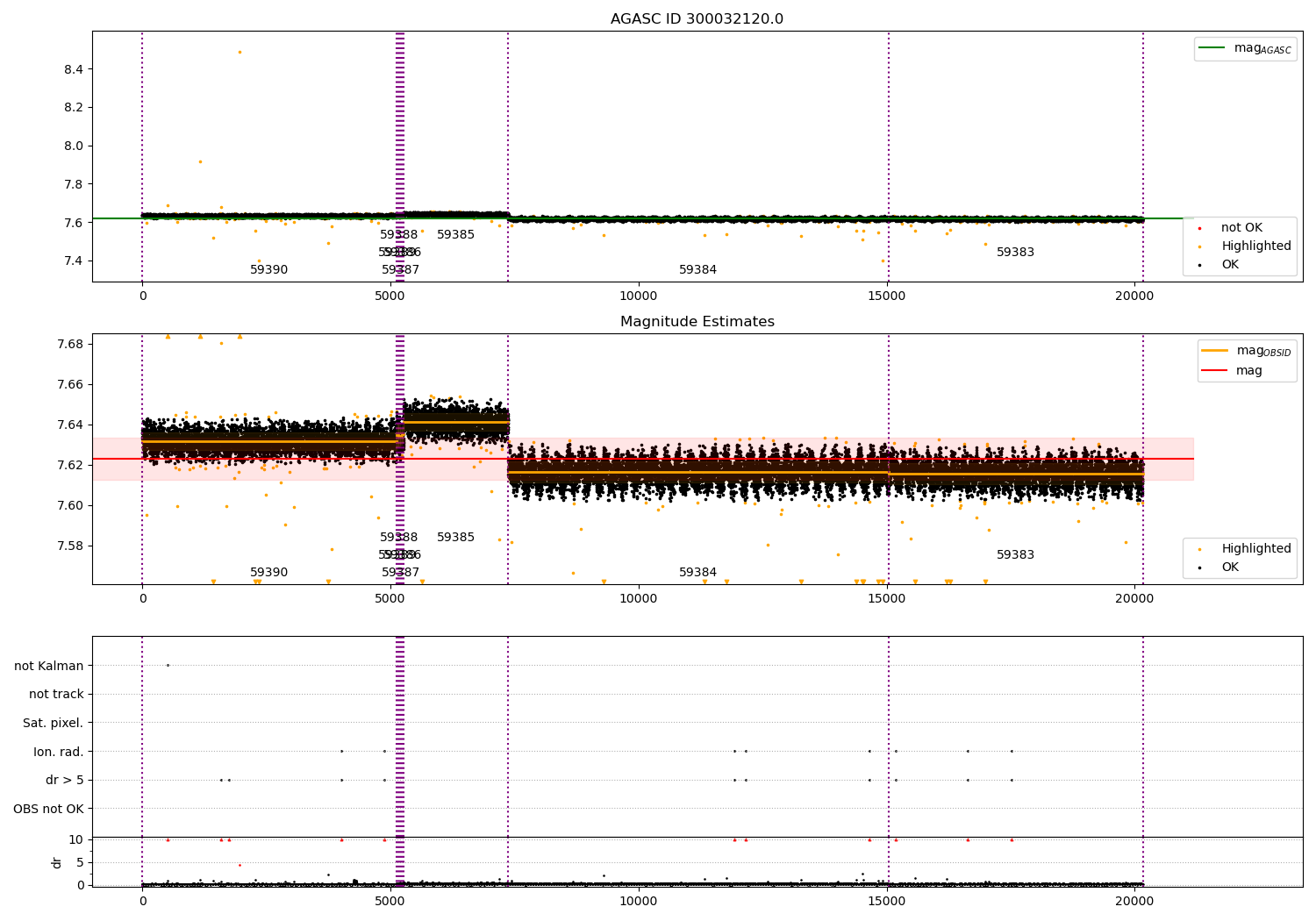Click the 'Sat. pixel.' axis label

pos(54,723)
